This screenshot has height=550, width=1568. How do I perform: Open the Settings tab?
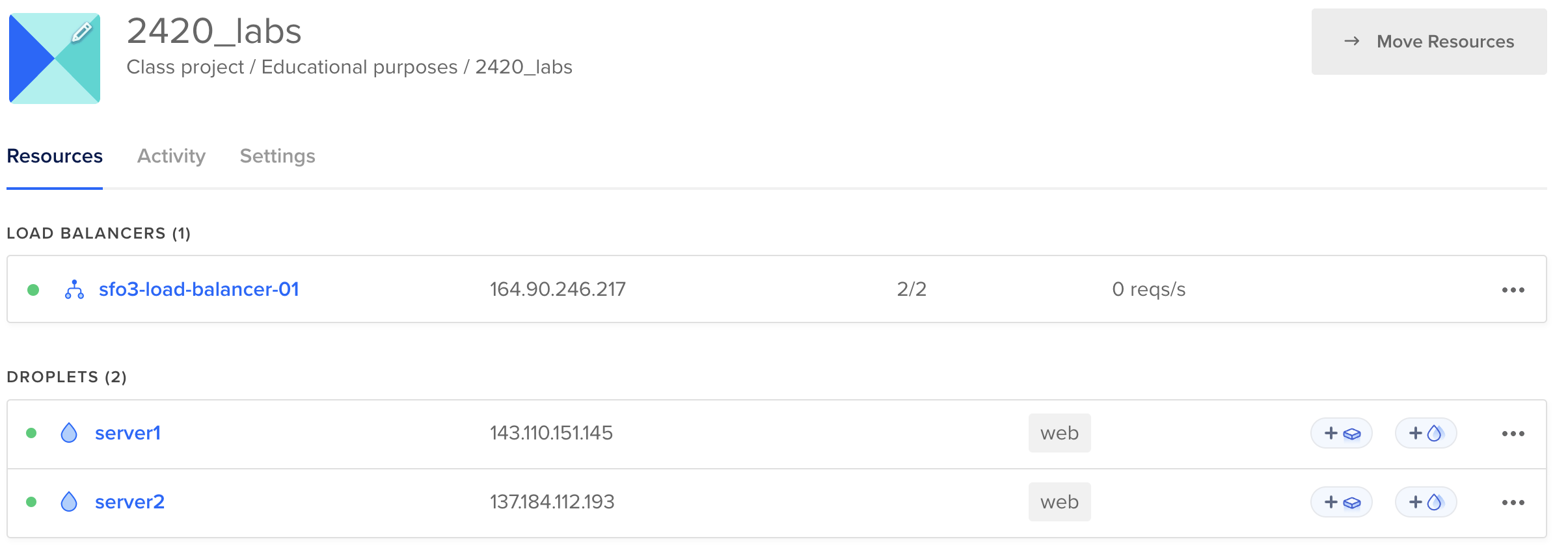277,156
